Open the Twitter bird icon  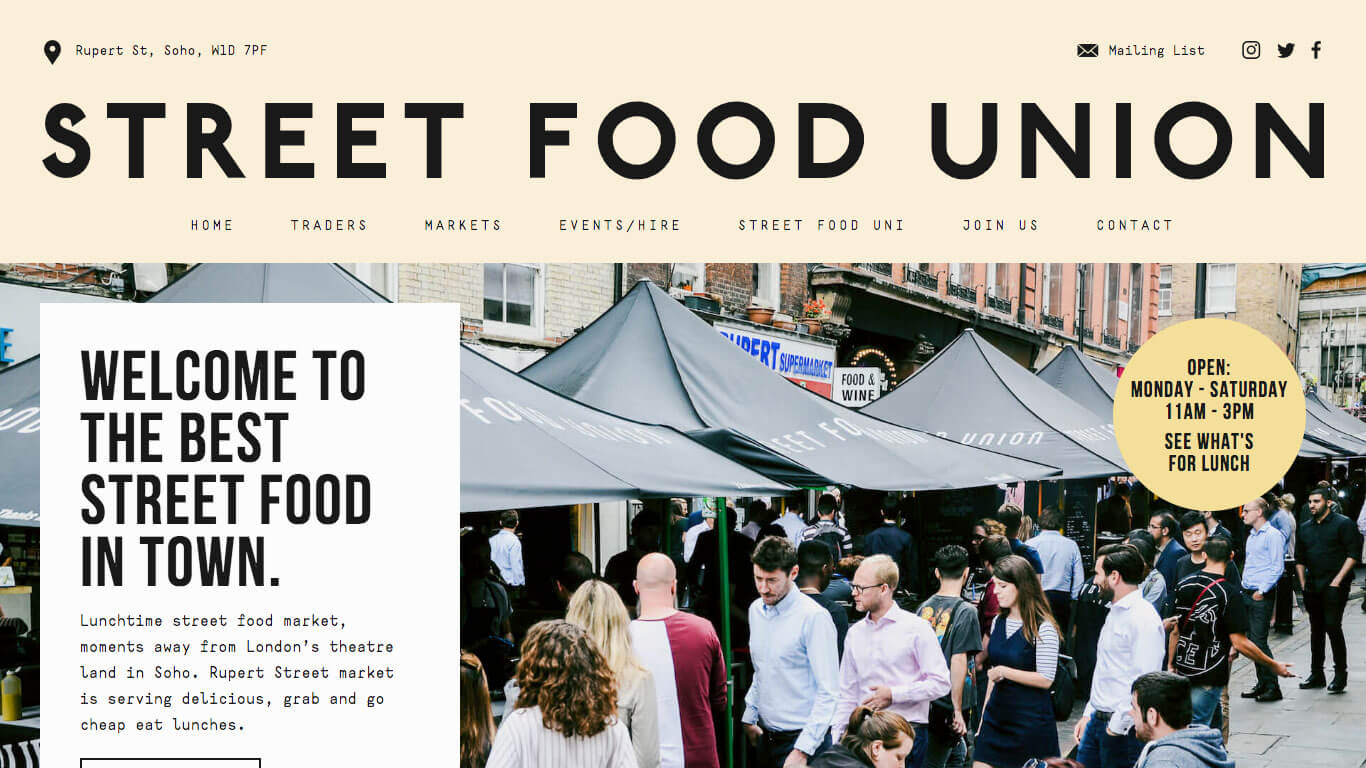[1286, 50]
